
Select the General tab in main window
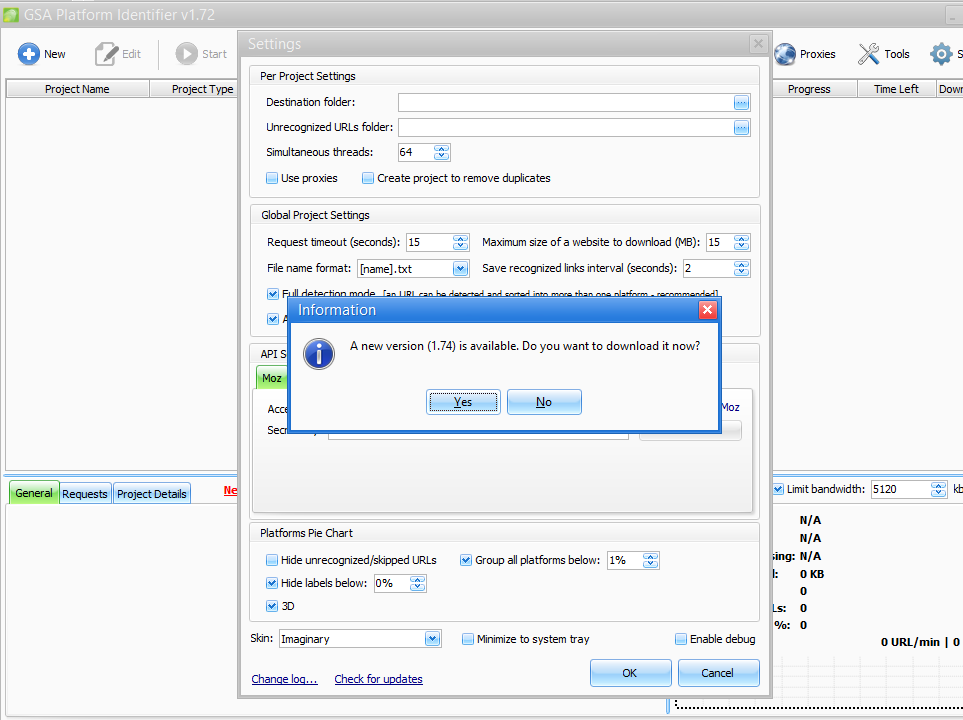[x=34, y=493]
